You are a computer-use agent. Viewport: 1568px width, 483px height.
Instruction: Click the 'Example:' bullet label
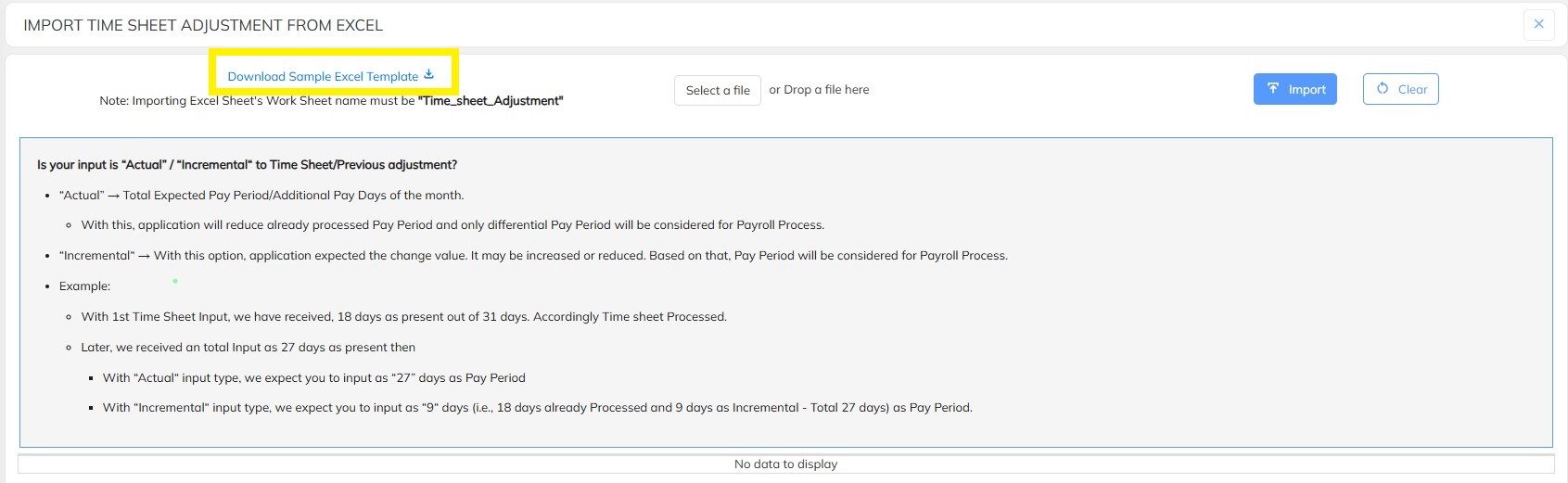click(84, 286)
